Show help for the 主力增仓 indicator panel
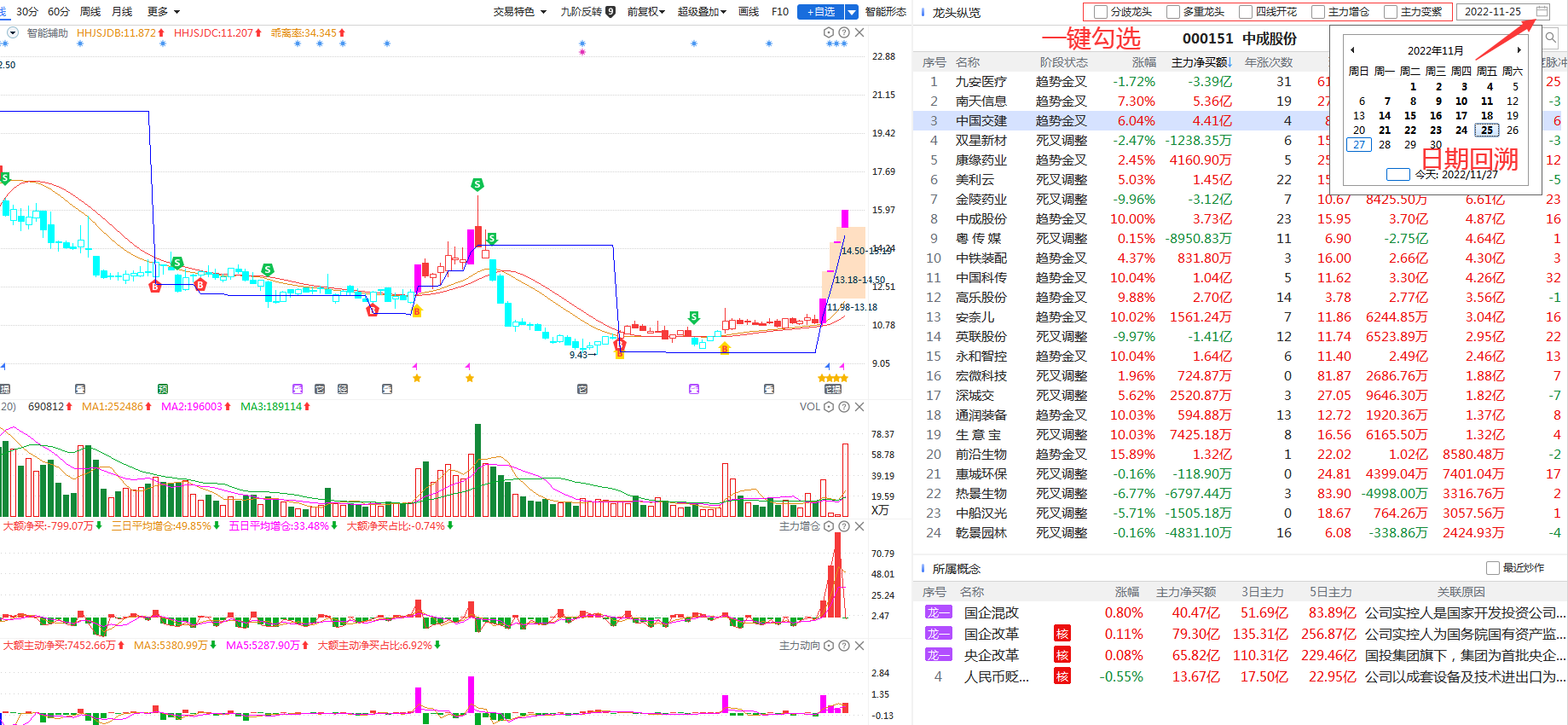Image resolution: width=1568 pixels, height=725 pixels. coord(844,526)
